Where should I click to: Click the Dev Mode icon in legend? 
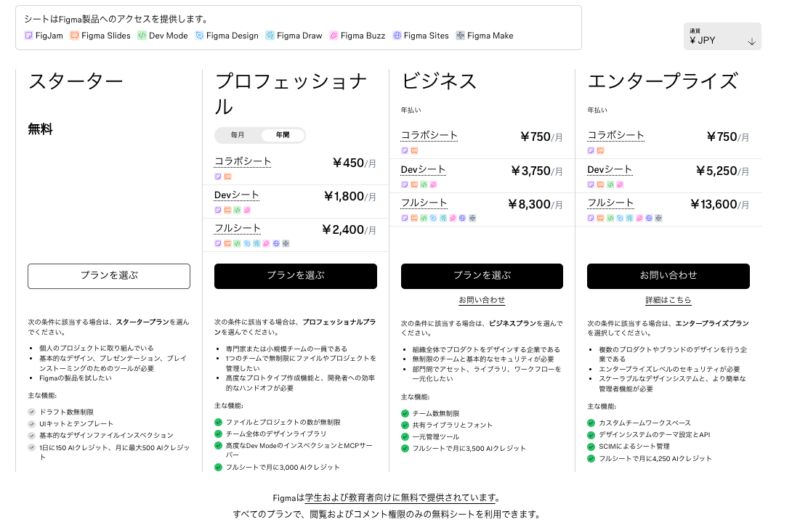[142, 35]
